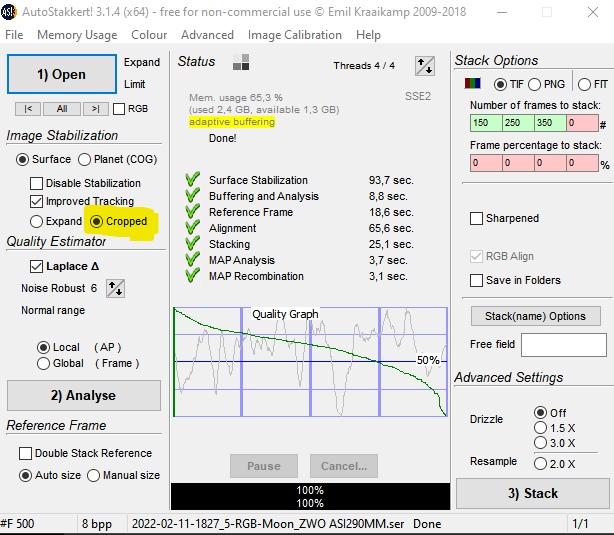This screenshot has height=535, width=614.
Task: Click the 50% marker on Quality Graph
Action: click(x=428, y=360)
